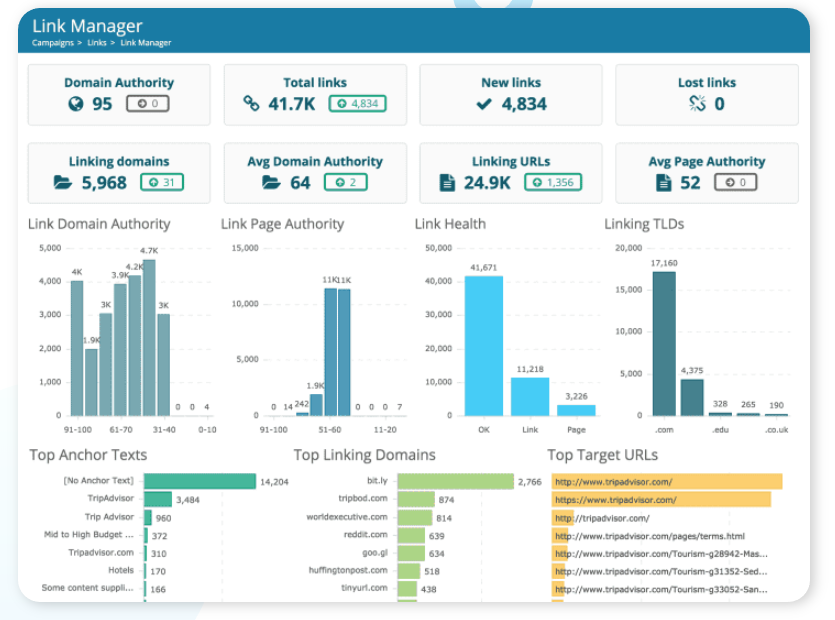The width and height of the screenshot is (835, 620).
Task: Click the document icon next to Avg Page Authority 52
Action: 664,183
